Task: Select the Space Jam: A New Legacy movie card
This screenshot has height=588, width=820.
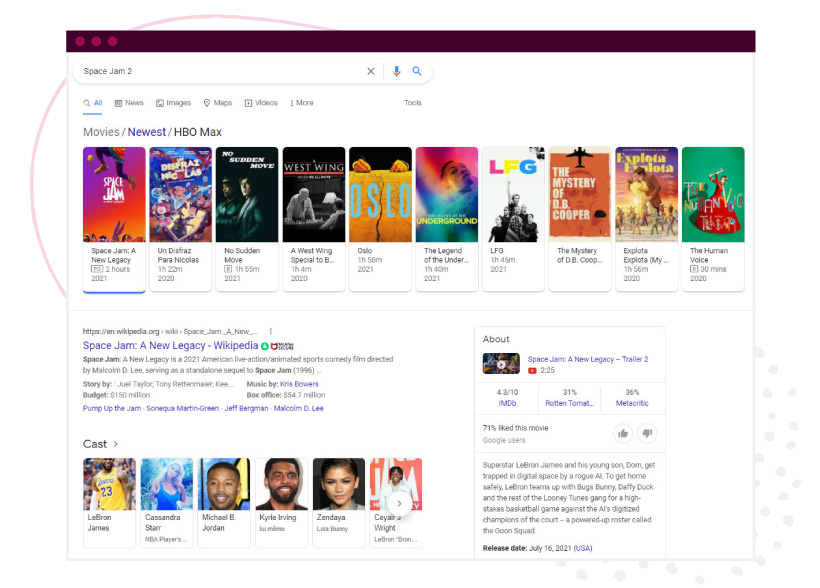Action: (x=114, y=219)
